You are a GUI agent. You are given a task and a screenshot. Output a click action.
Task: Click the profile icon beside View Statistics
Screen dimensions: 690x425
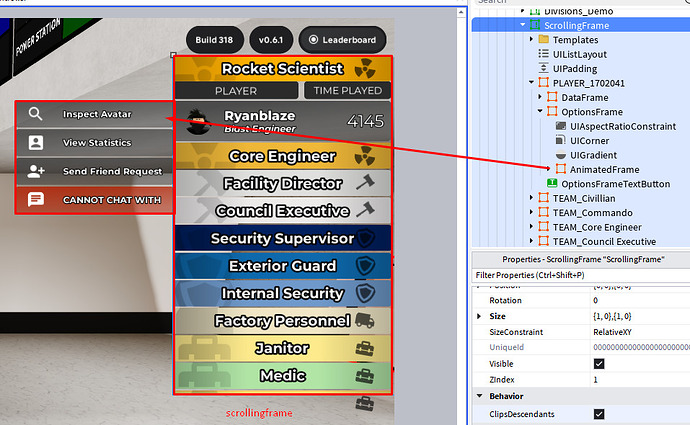[36, 143]
